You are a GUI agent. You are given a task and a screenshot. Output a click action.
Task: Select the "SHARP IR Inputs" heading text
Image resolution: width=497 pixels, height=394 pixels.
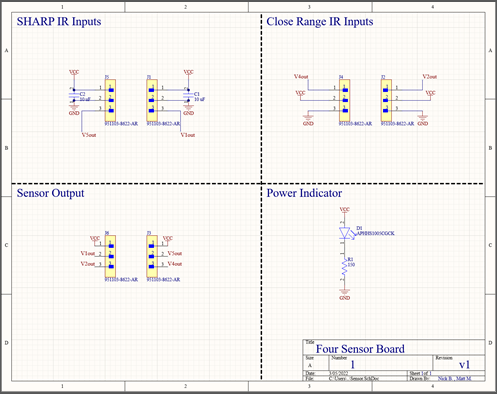point(59,22)
